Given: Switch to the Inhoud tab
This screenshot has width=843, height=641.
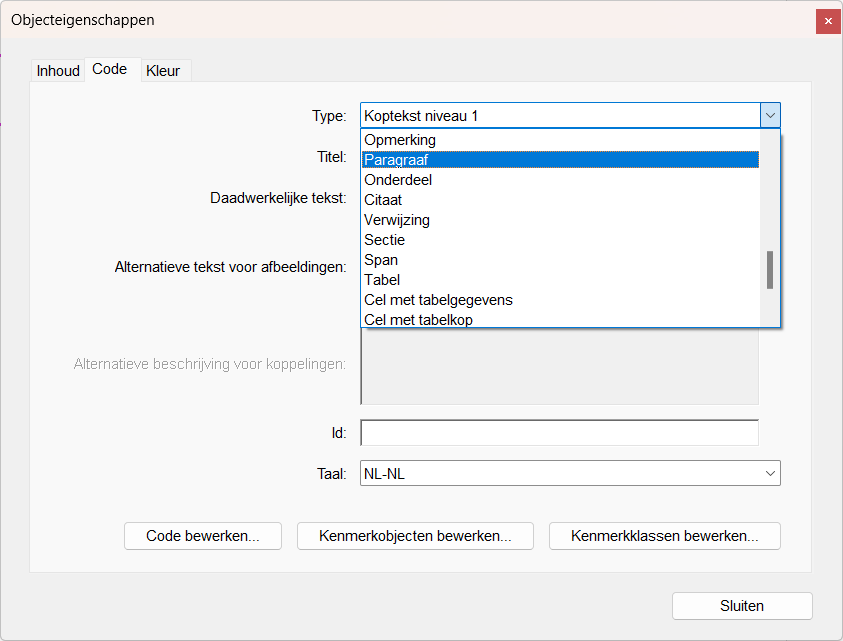Looking at the screenshot, I should click(x=58, y=70).
